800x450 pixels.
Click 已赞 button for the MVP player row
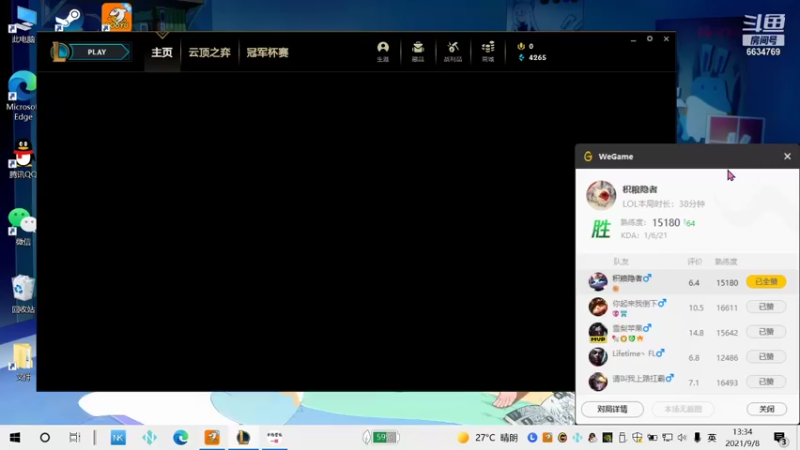click(x=766, y=332)
